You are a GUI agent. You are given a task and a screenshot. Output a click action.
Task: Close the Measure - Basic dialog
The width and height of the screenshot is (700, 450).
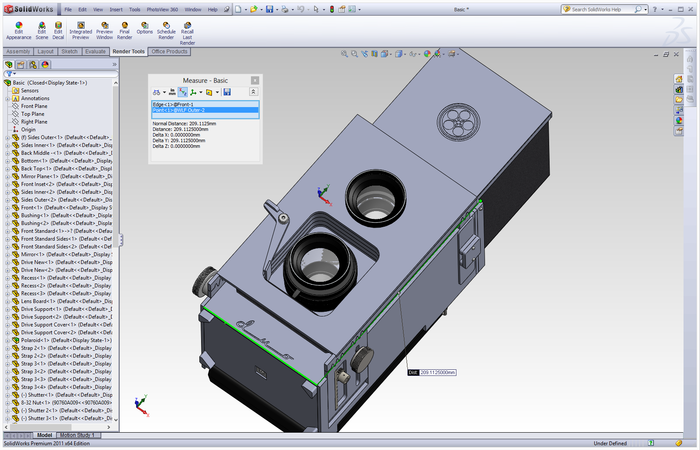click(255, 80)
